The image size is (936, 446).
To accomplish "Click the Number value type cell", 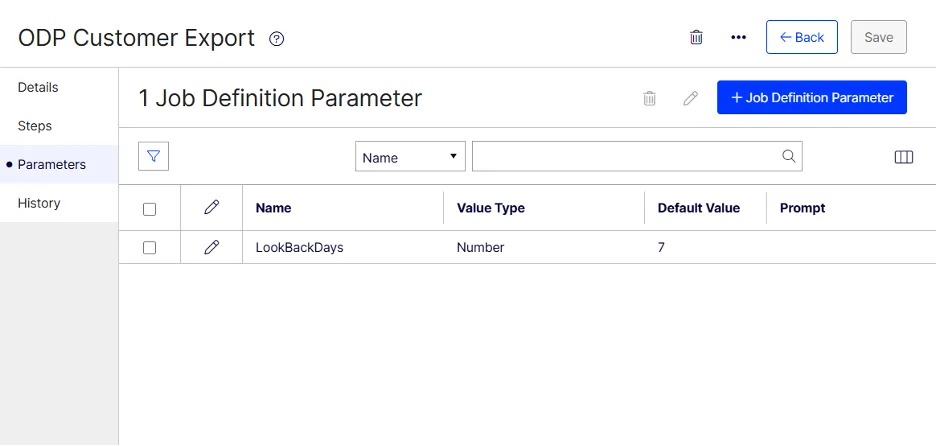I will [x=481, y=247].
